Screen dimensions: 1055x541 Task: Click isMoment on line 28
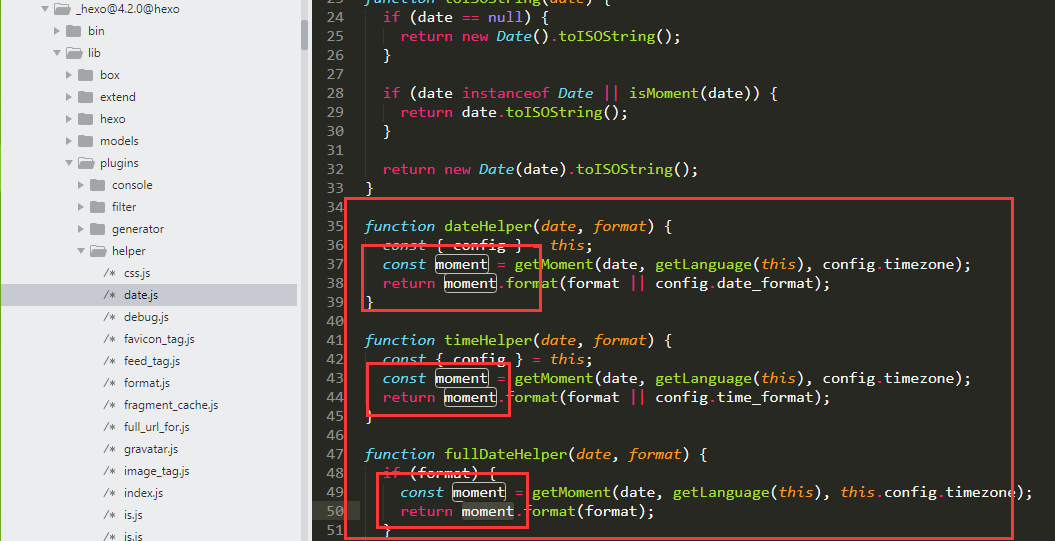(x=663, y=93)
